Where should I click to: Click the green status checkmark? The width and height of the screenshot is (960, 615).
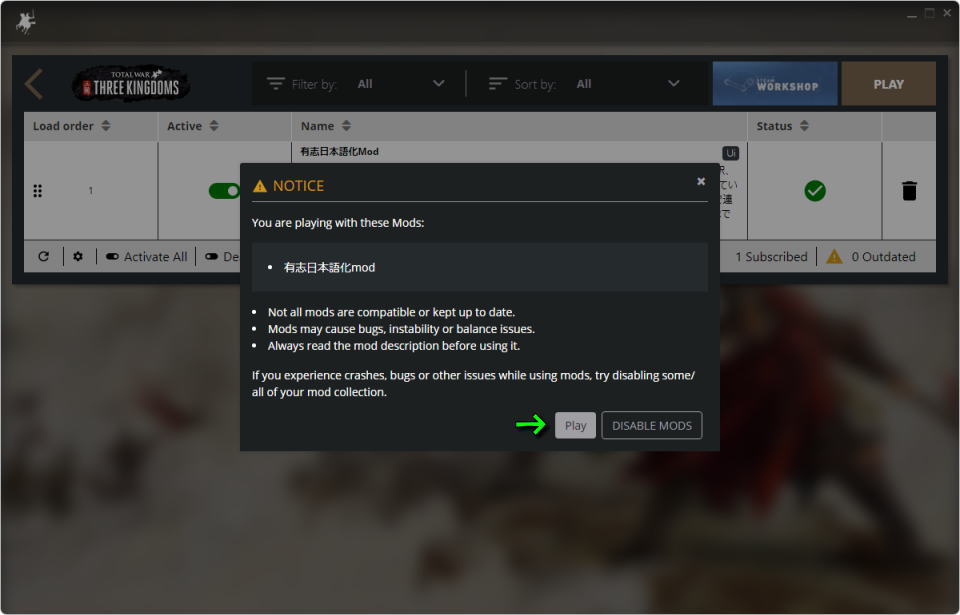coord(815,190)
